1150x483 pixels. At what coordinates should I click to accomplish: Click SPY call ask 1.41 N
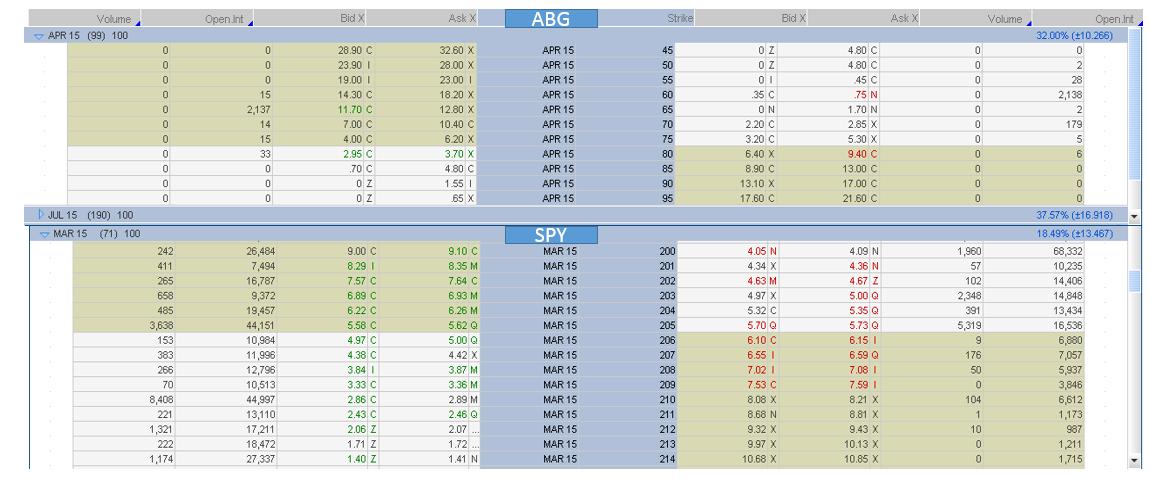click(x=464, y=459)
